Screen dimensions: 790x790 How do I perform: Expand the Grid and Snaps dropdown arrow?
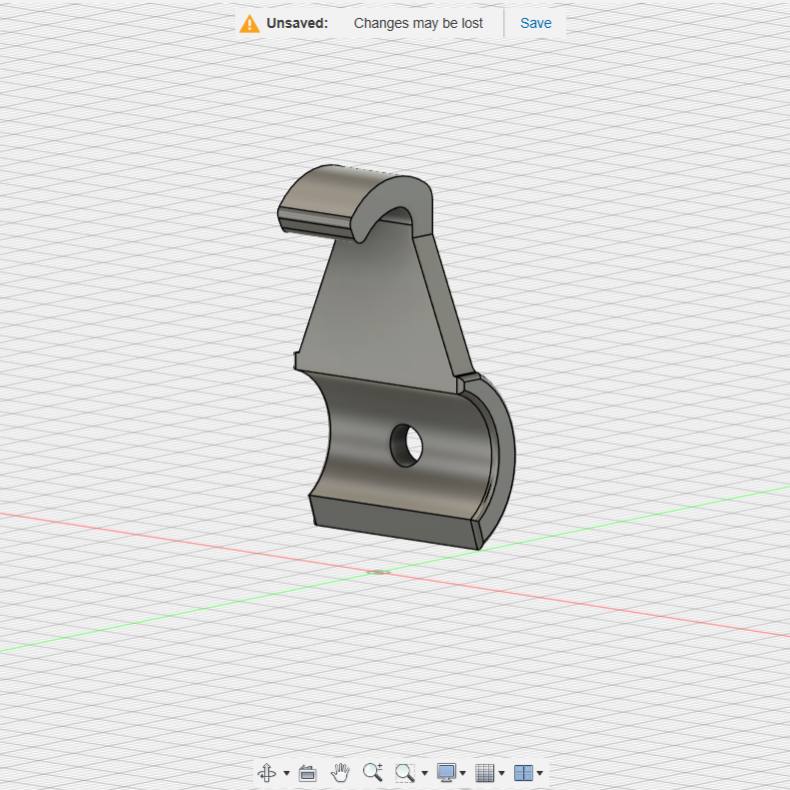[x=501, y=773]
